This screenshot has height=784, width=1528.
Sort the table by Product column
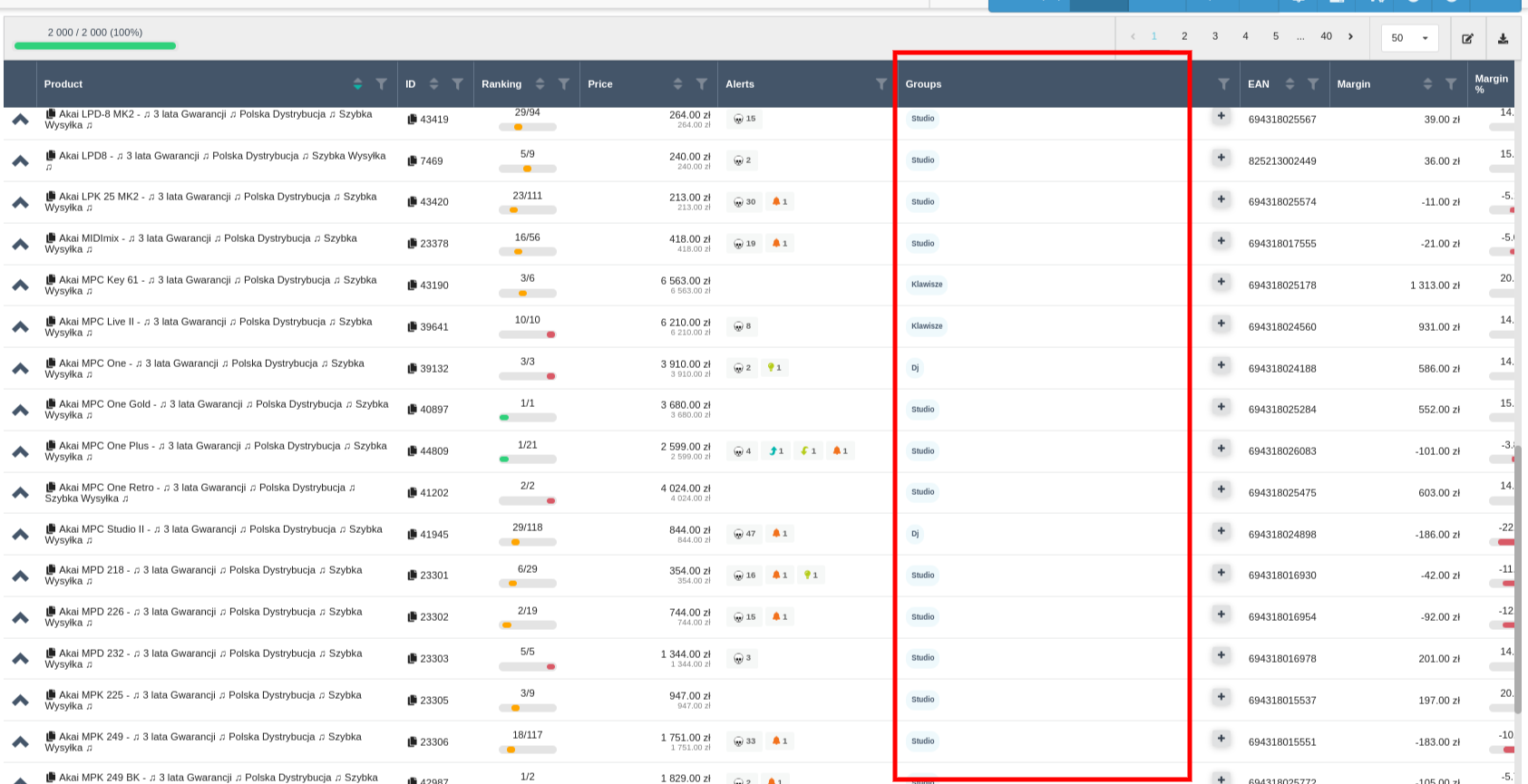pos(357,84)
